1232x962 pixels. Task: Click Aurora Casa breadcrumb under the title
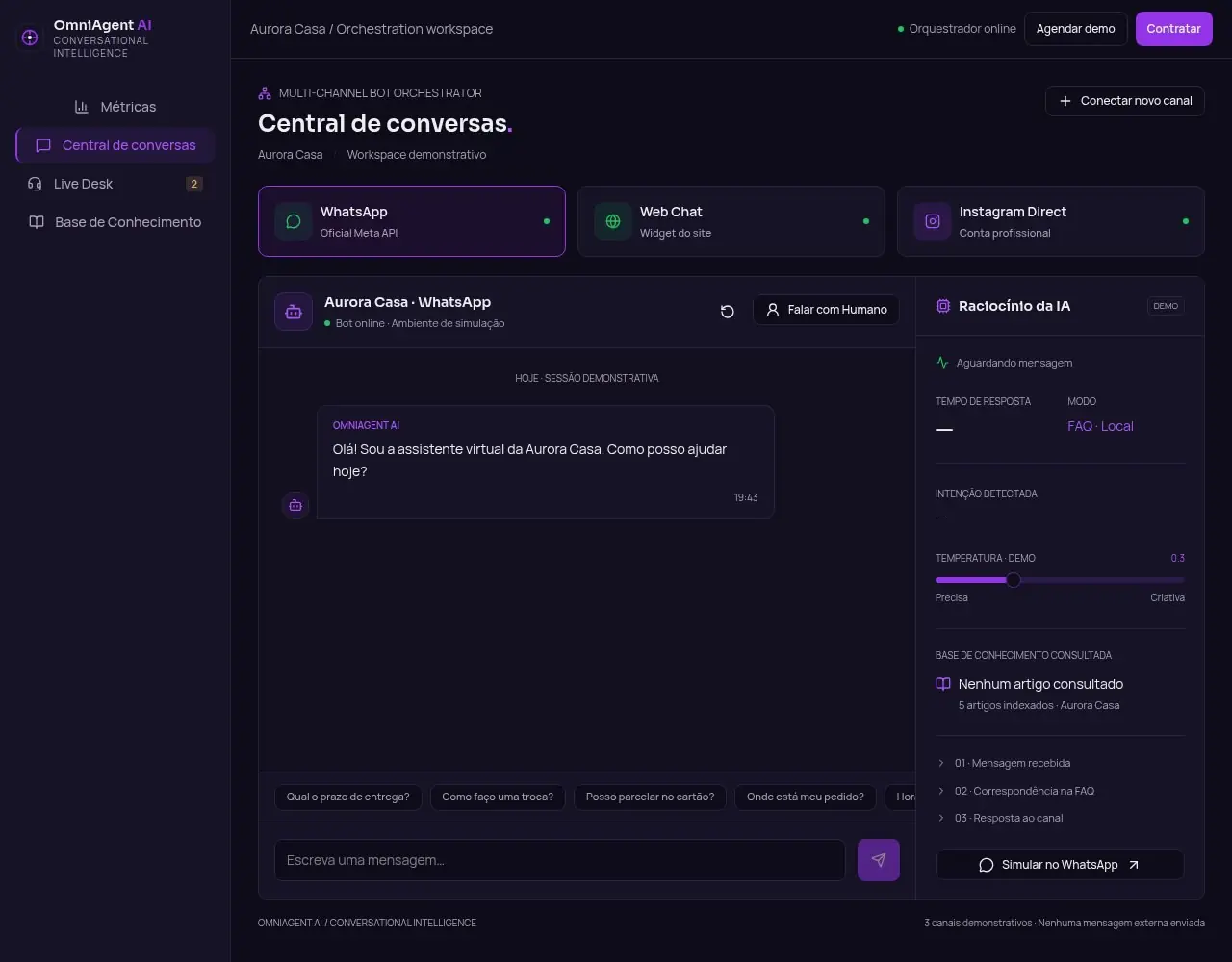(x=290, y=155)
